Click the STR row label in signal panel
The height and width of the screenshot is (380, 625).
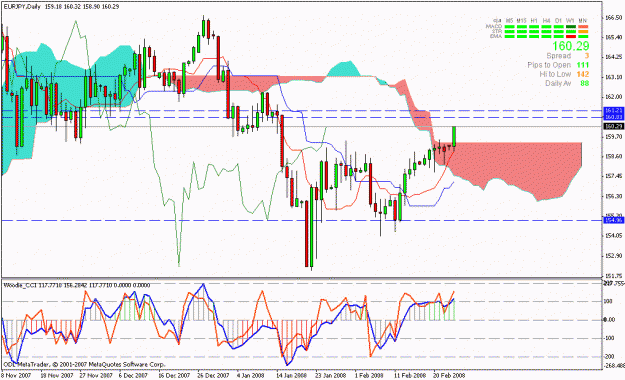coord(497,32)
